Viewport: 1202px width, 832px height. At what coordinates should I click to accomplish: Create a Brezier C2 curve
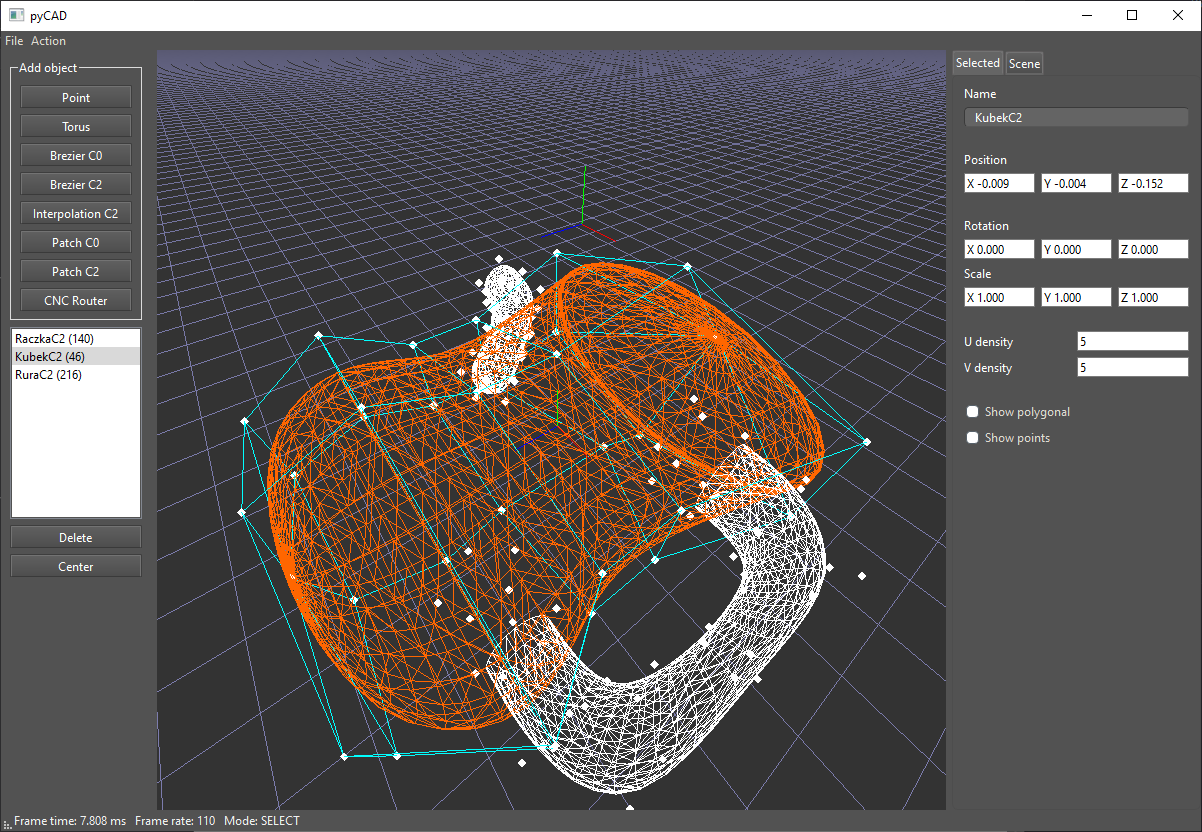75,184
